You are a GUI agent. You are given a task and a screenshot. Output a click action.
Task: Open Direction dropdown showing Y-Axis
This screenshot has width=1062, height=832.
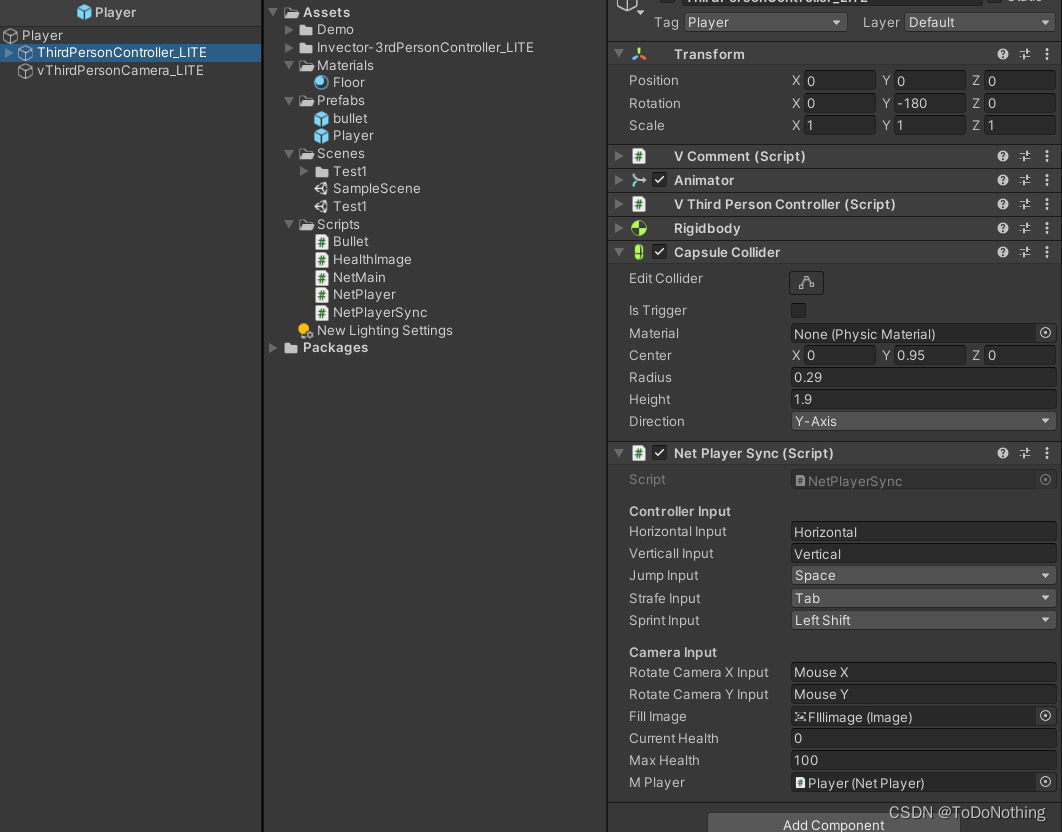[922, 421]
